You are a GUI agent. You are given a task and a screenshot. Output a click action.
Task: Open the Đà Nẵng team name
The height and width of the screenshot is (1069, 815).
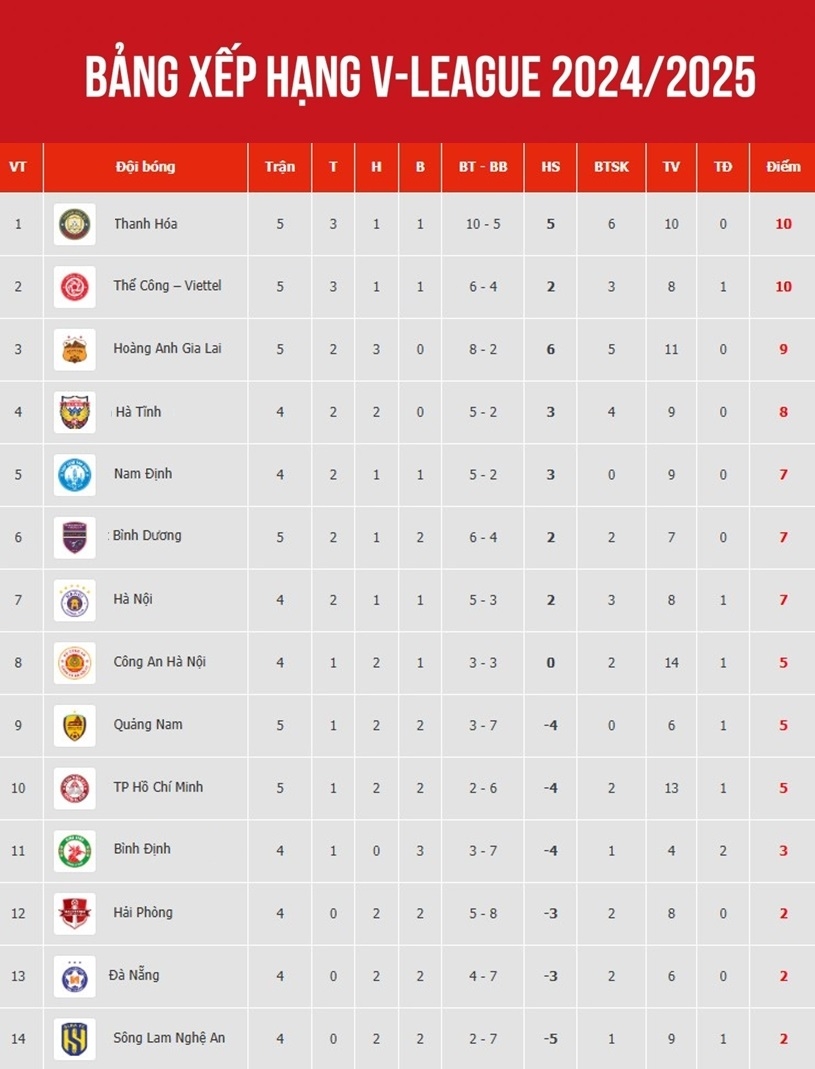[134, 976]
